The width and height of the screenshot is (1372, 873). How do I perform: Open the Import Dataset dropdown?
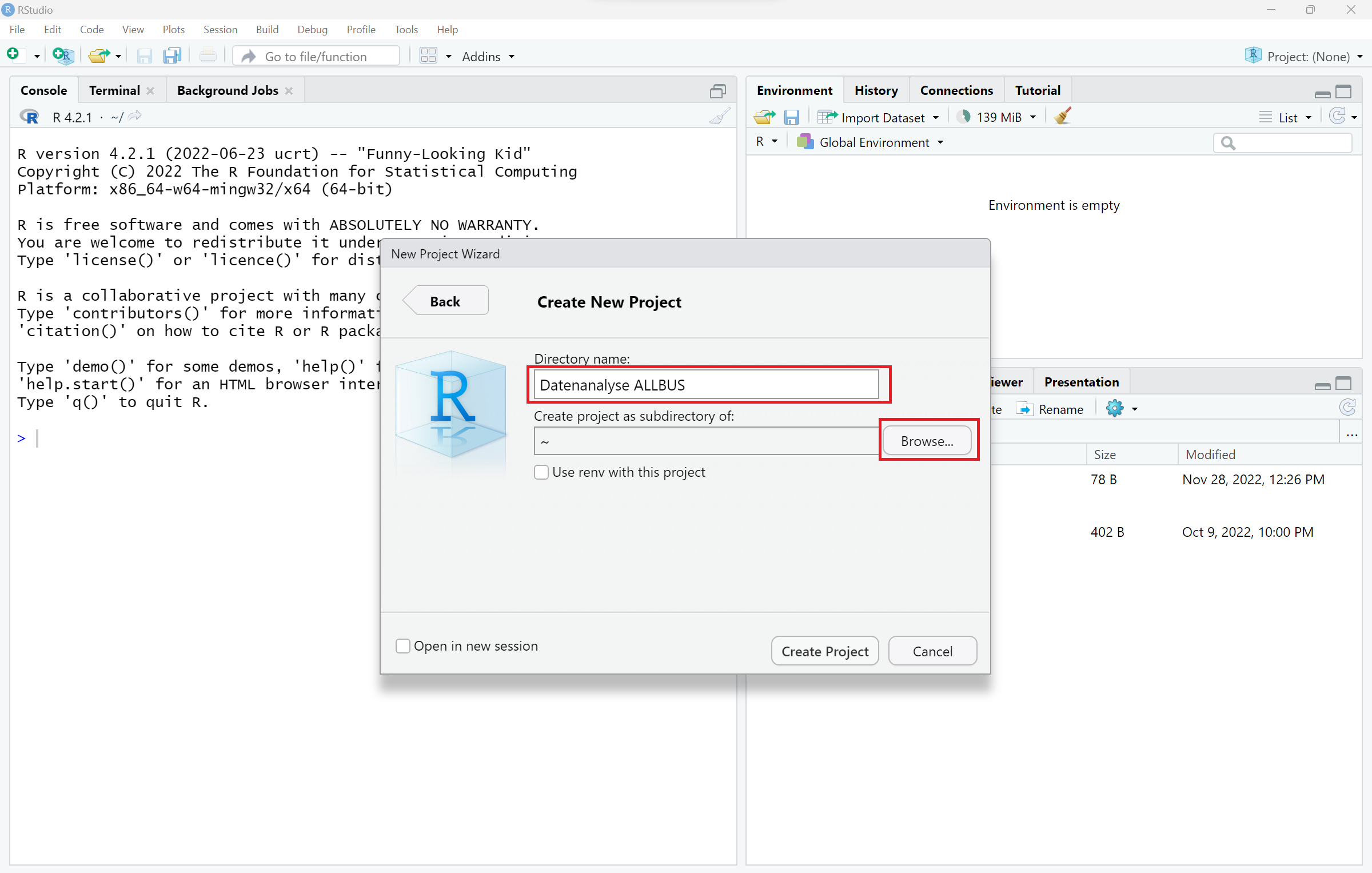coord(879,117)
